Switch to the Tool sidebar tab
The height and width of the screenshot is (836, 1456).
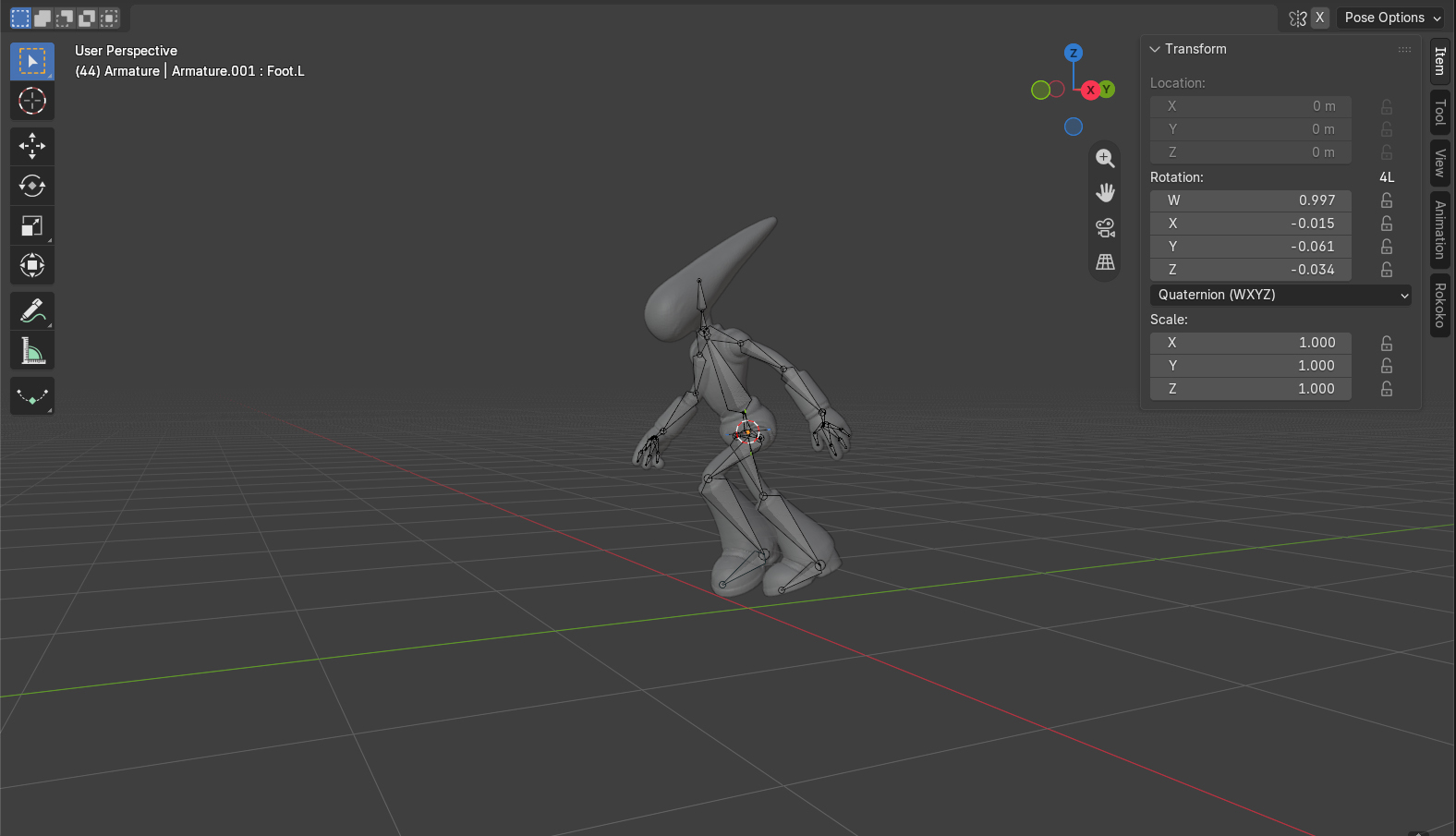click(x=1439, y=113)
